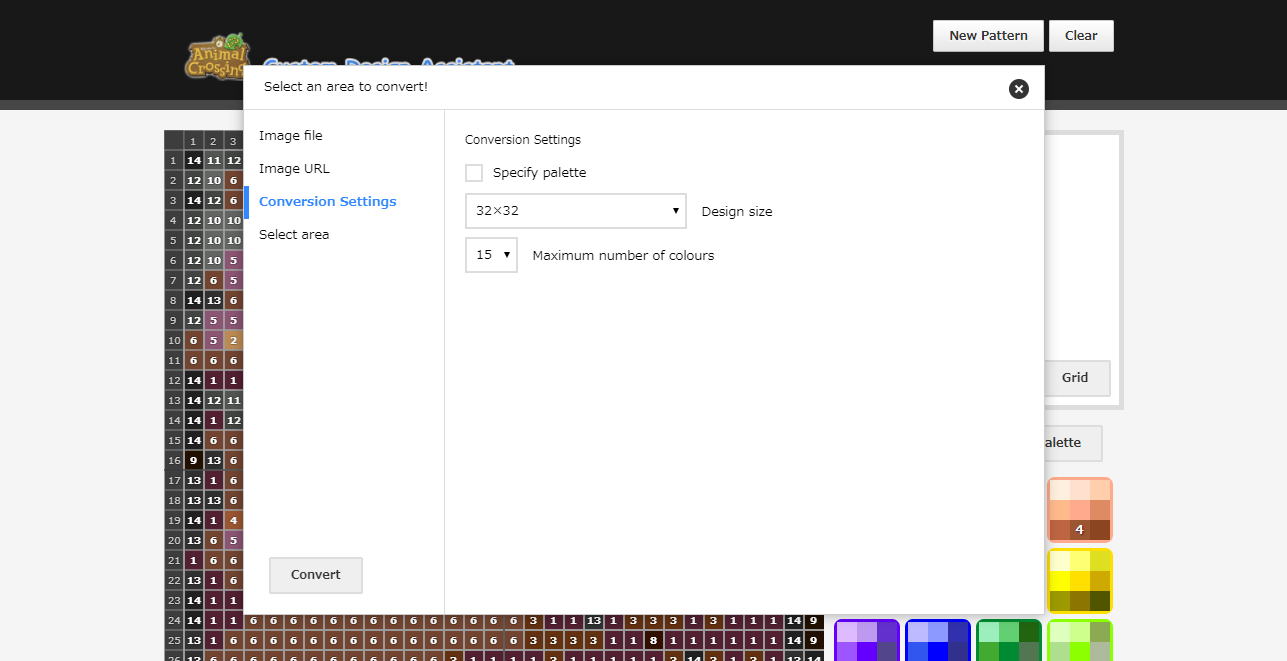The image size is (1287, 661).
Task: Click the Specify palette label text
Action: (540, 173)
